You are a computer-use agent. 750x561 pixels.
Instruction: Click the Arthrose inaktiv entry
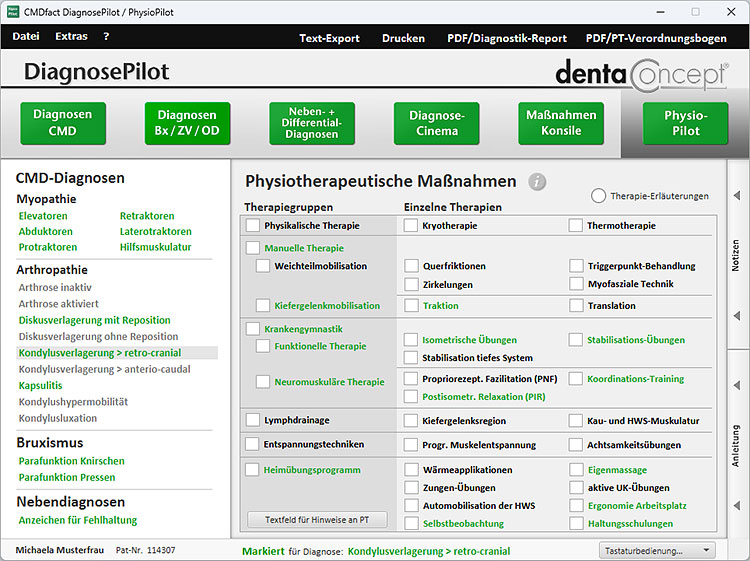(55, 287)
